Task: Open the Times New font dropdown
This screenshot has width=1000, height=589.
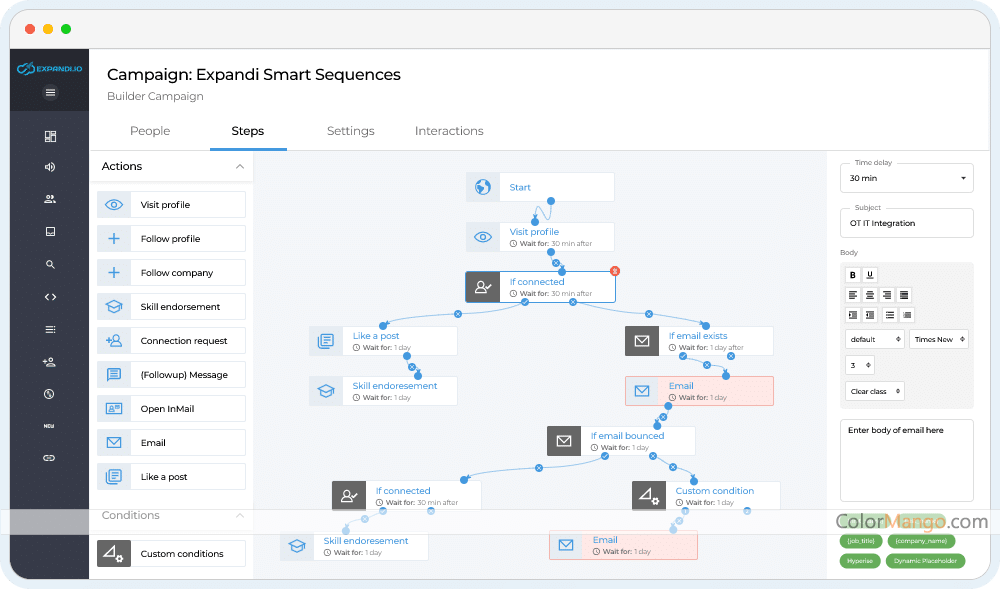Action: (939, 340)
